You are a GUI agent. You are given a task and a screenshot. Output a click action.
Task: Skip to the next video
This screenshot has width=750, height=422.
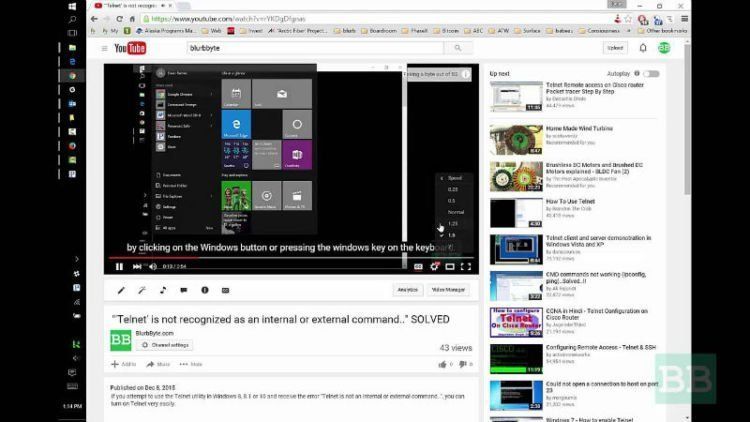click(137, 267)
